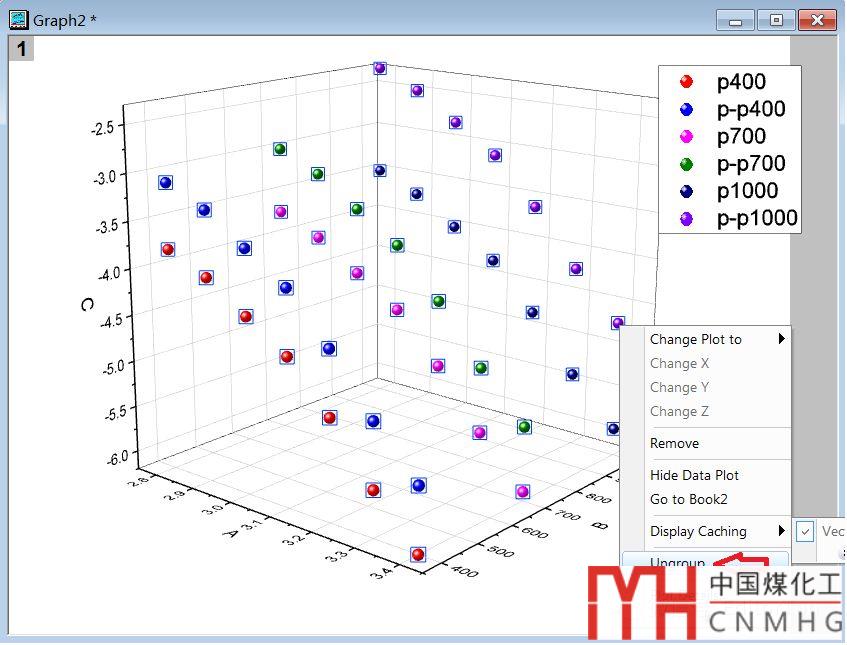Choose Remove from the context menu
Image resolution: width=847 pixels, height=645 pixels.
(674, 443)
